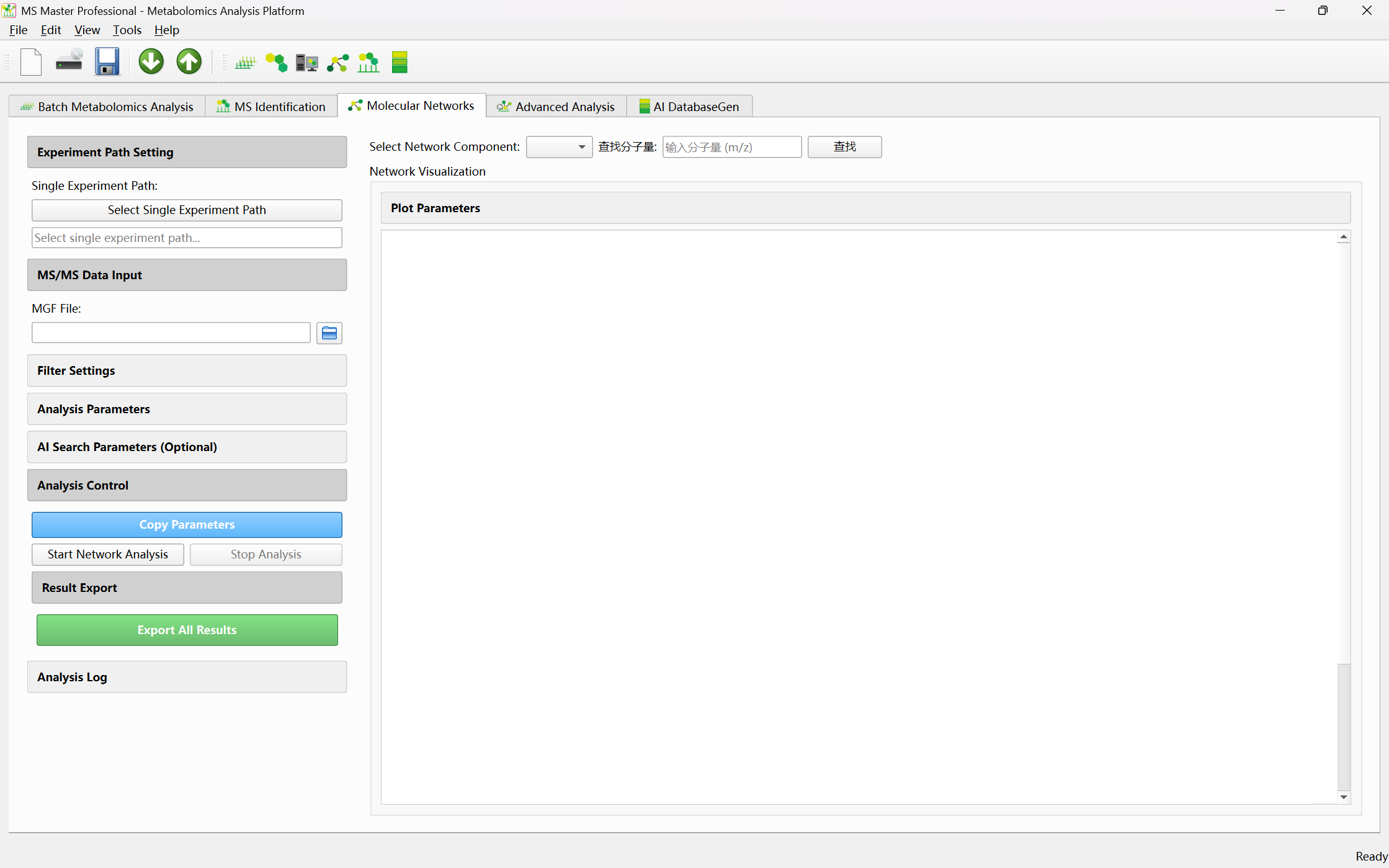Expand the Filter Settings section
Screen dimensions: 1389x868
pos(187,371)
